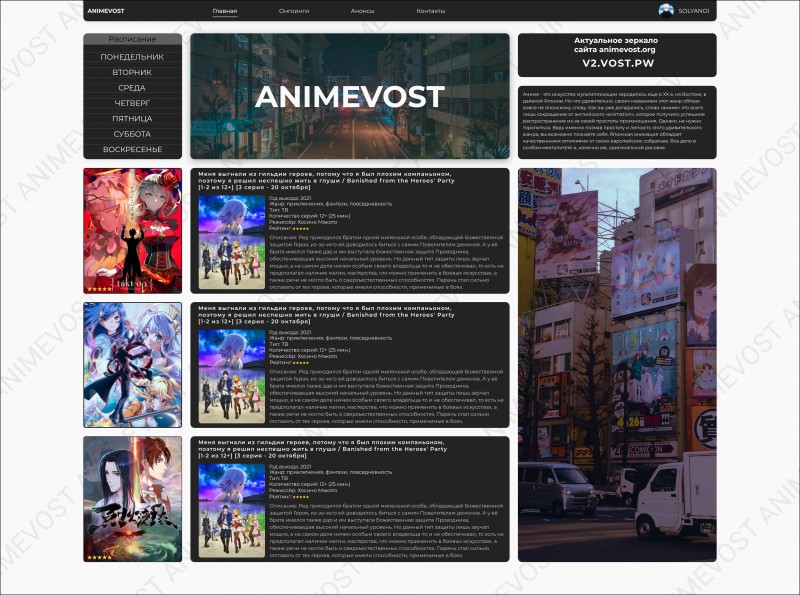Select ПОНЕДЕЛЬНИК in the schedule

[132, 57]
